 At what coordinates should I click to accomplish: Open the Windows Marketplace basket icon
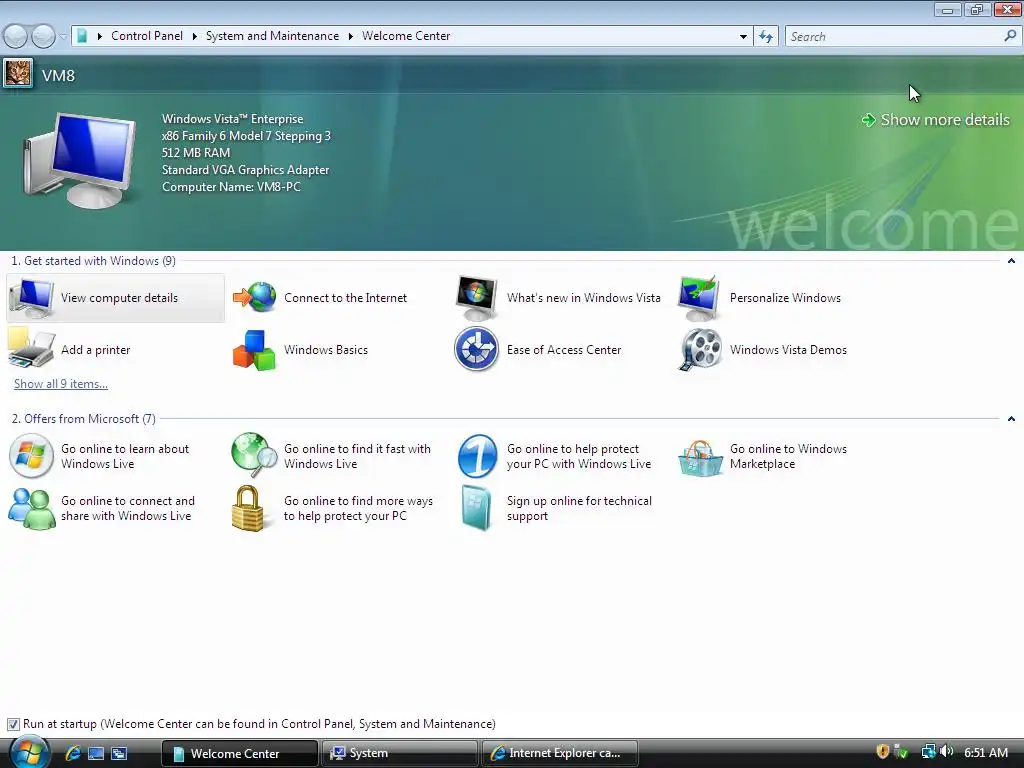(699, 457)
